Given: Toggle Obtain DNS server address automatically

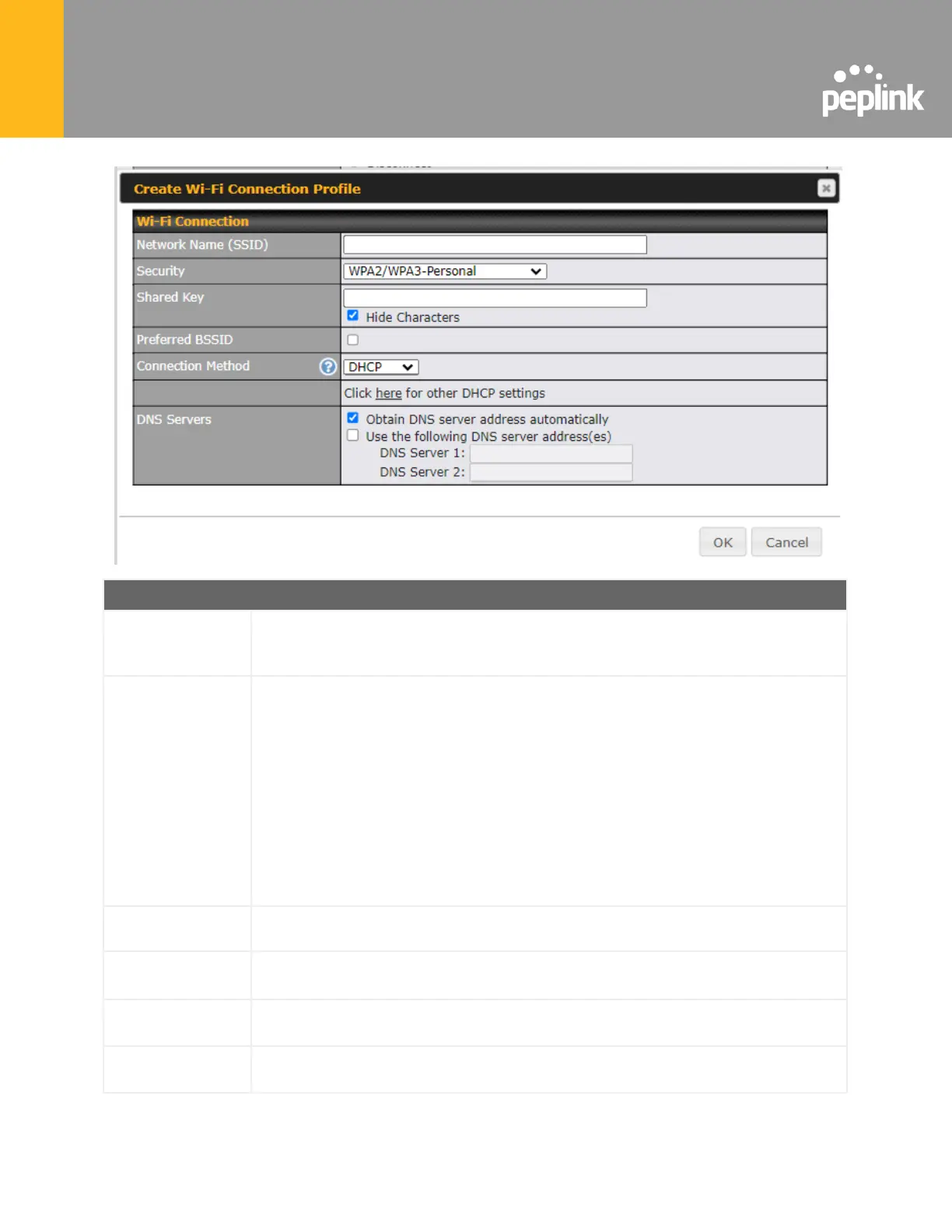Looking at the screenshot, I should (x=353, y=418).
